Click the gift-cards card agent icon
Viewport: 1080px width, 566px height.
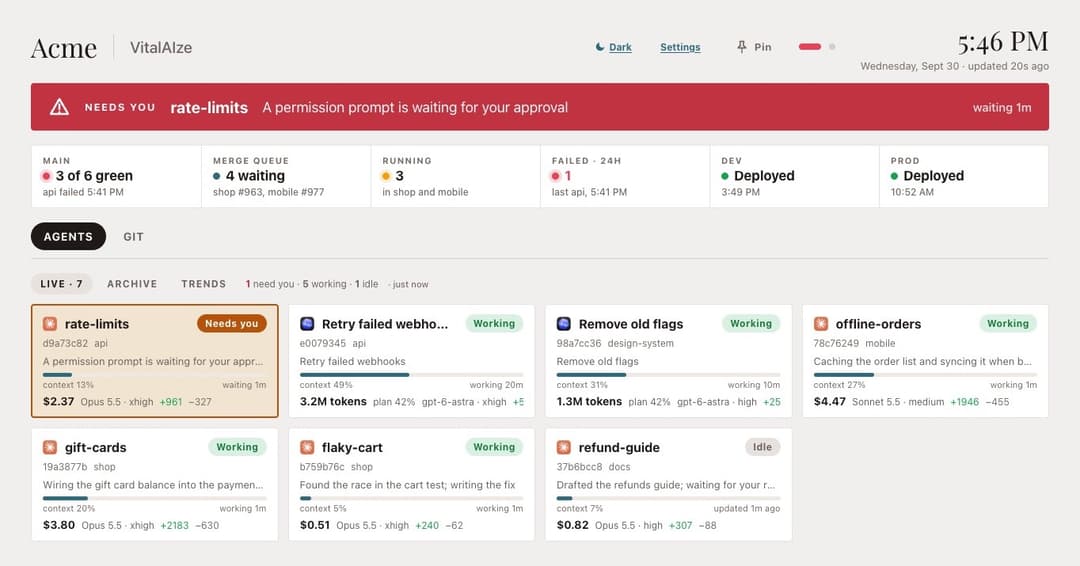point(50,447)
